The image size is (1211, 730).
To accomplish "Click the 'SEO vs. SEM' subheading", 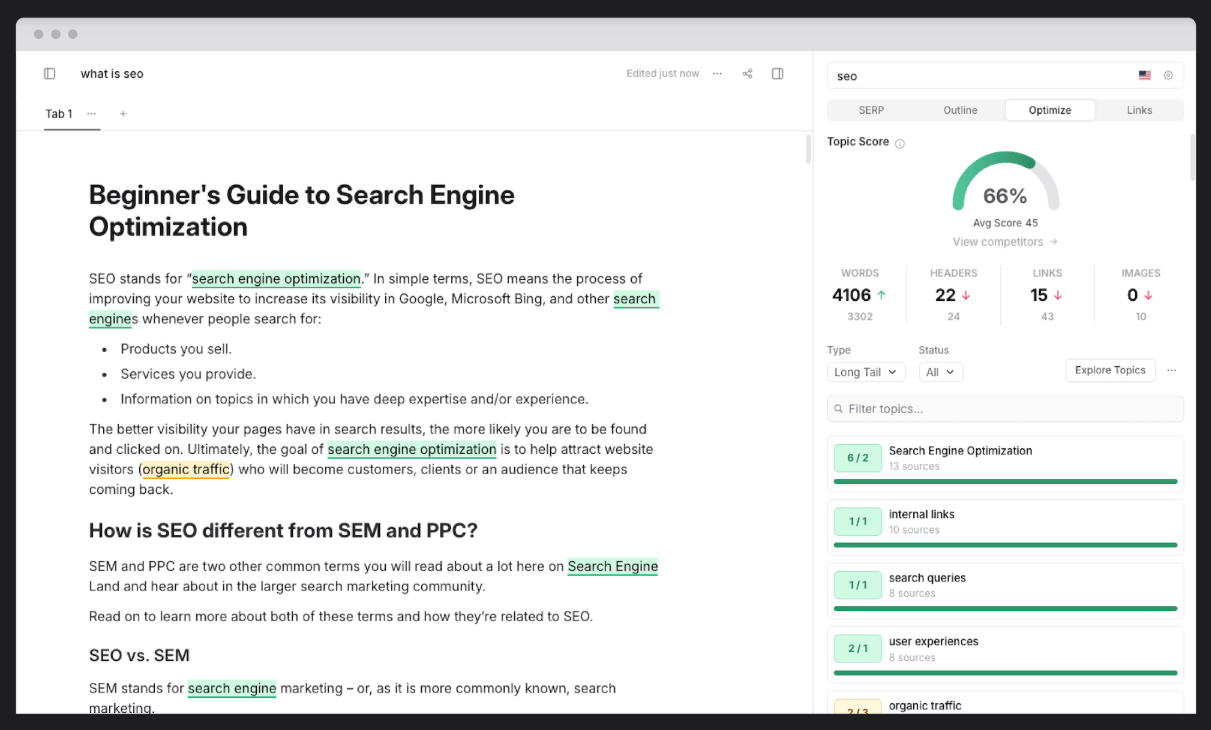I will point(139,655).
